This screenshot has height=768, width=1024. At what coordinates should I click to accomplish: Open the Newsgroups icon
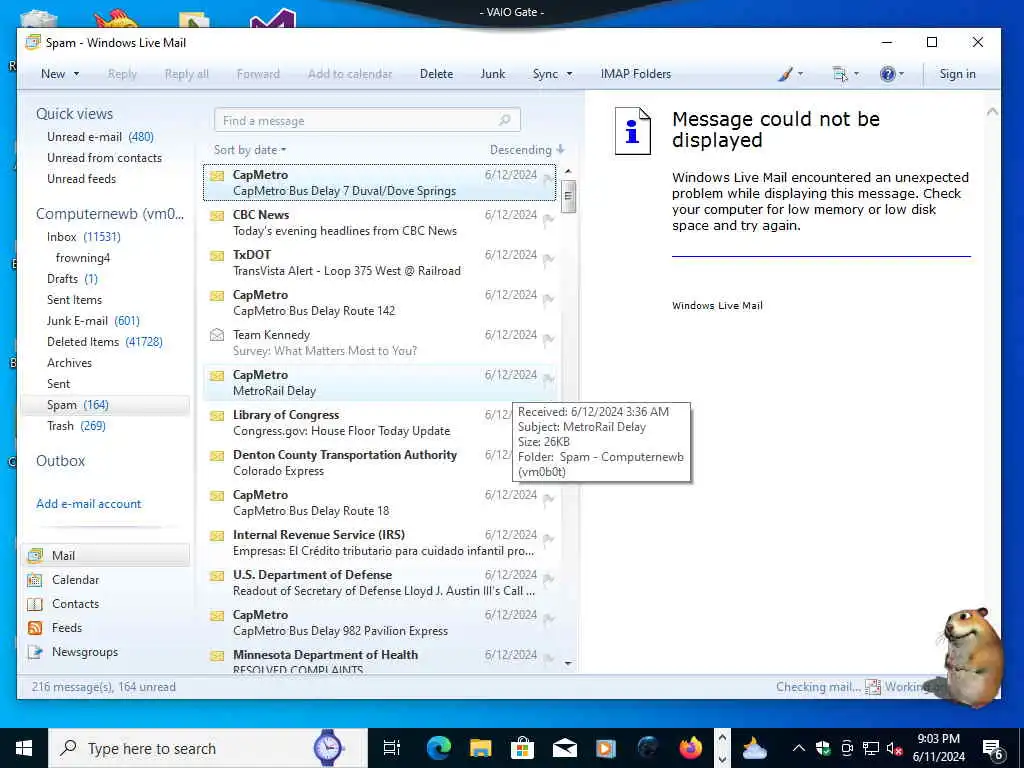click(x=35, y=652)
